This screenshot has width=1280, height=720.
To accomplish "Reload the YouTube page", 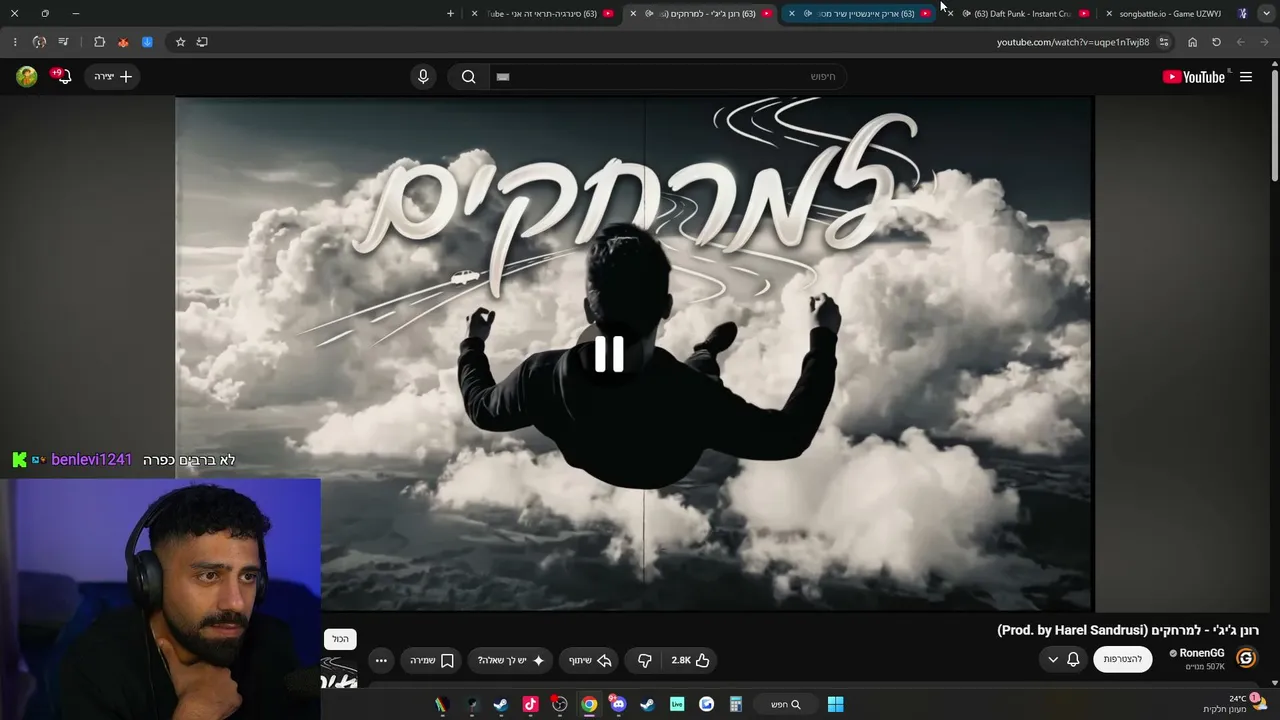I will click(1216, 42).
